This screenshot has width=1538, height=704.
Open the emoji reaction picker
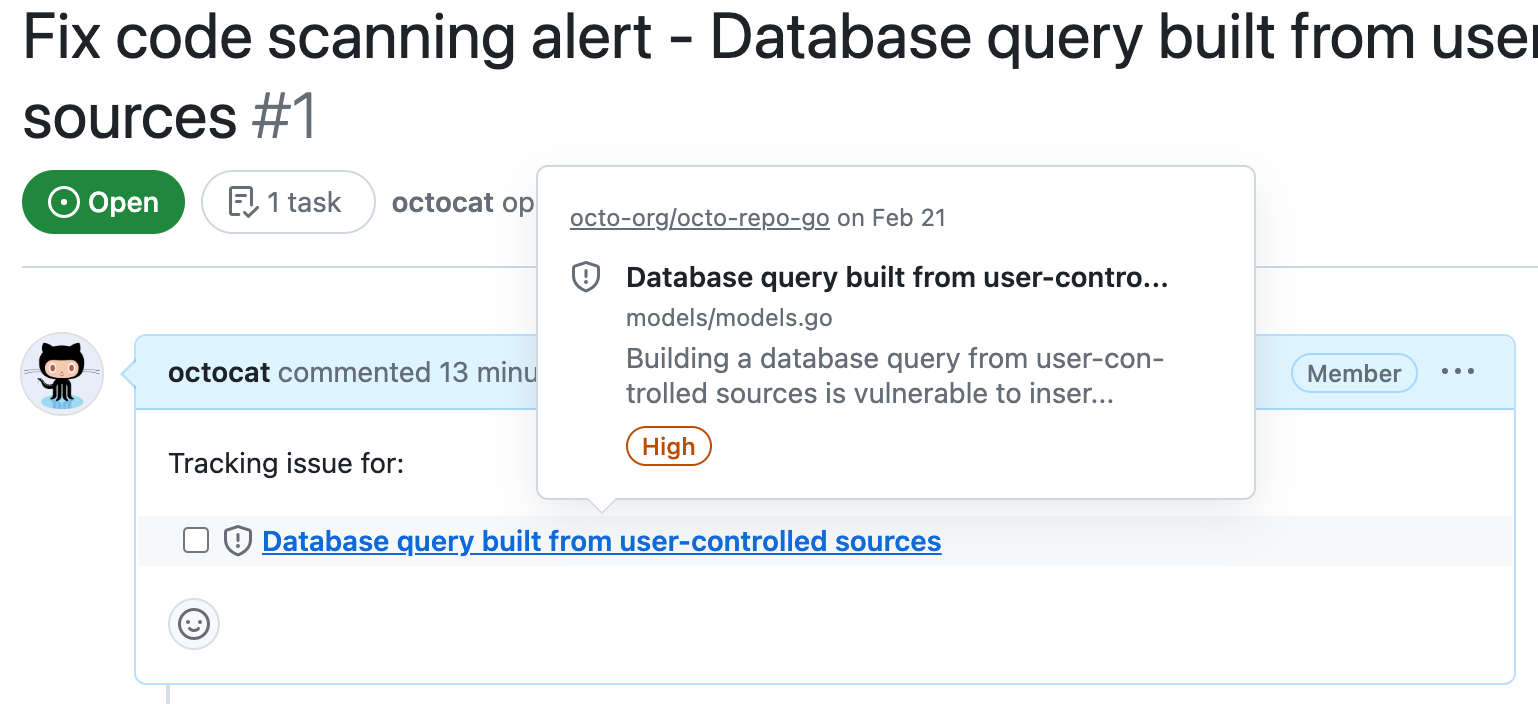[194, 624]
